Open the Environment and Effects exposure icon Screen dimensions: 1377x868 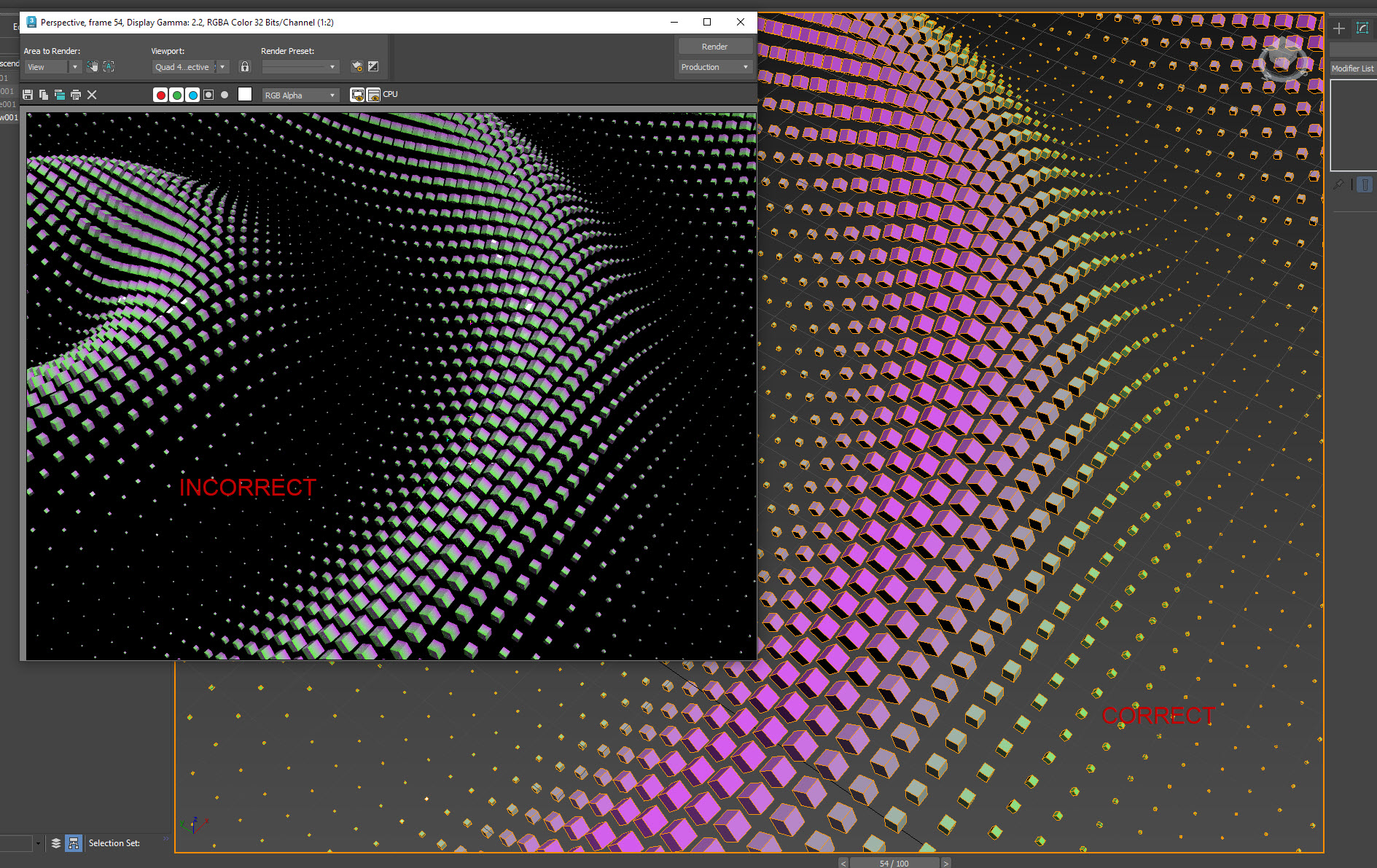pyautogui.click(x=373, y=66)
